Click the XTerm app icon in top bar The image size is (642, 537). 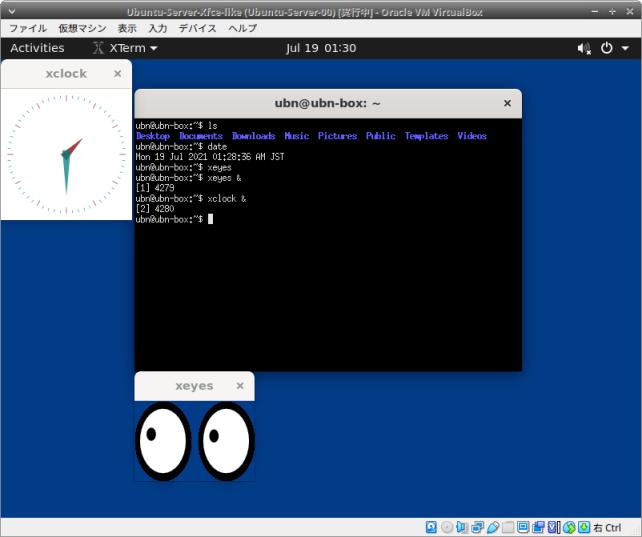[98, 48]
